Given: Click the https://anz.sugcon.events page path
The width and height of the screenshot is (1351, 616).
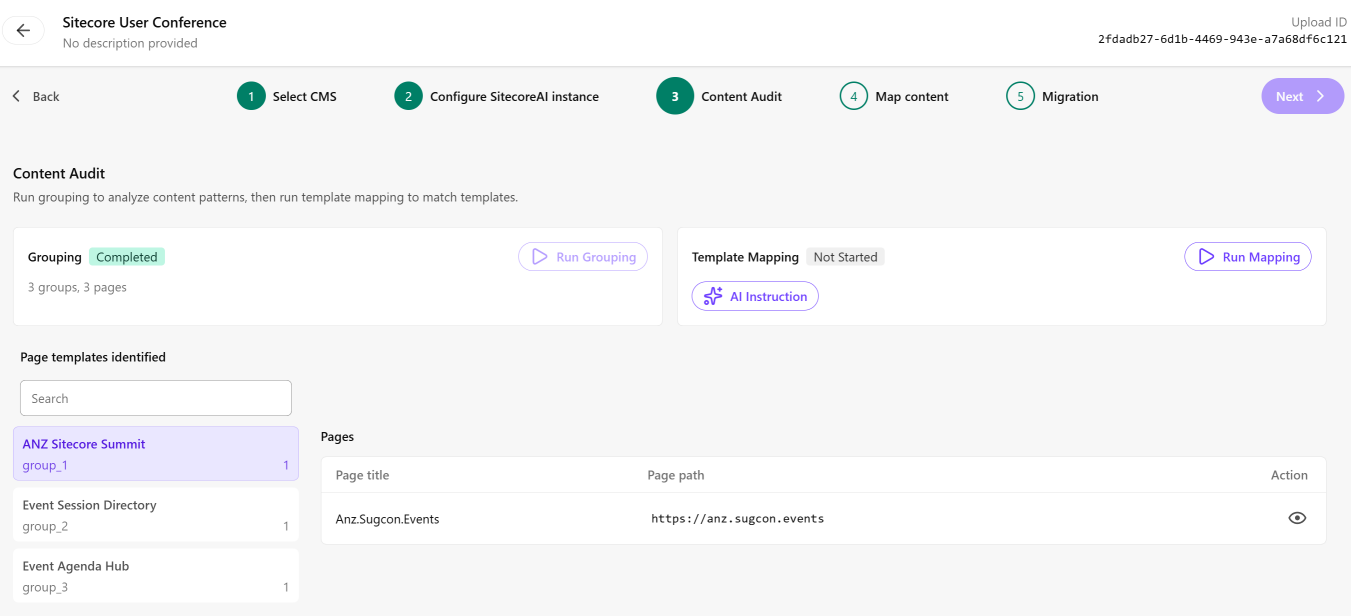Looking at the screenshot, I should coord(737,519).
